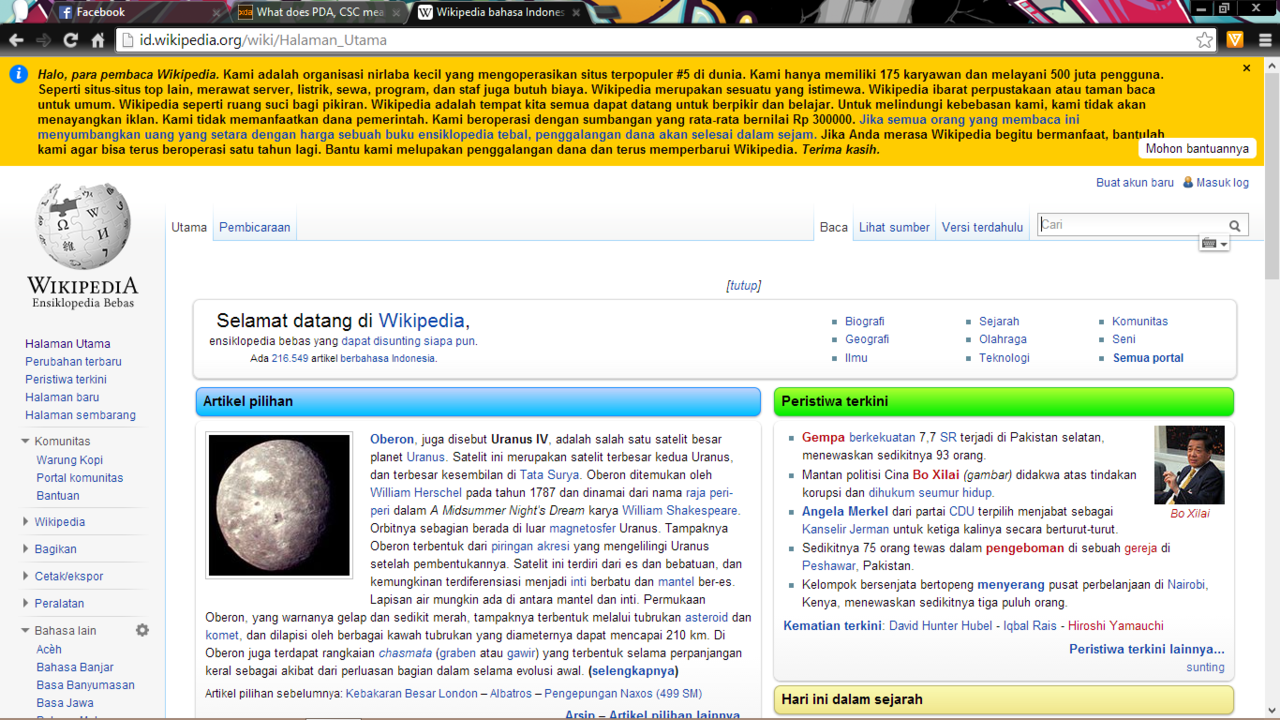Screen dimensions: 1280x720
Task: Bookmark page with star icon
Action: coord(1205,40)
